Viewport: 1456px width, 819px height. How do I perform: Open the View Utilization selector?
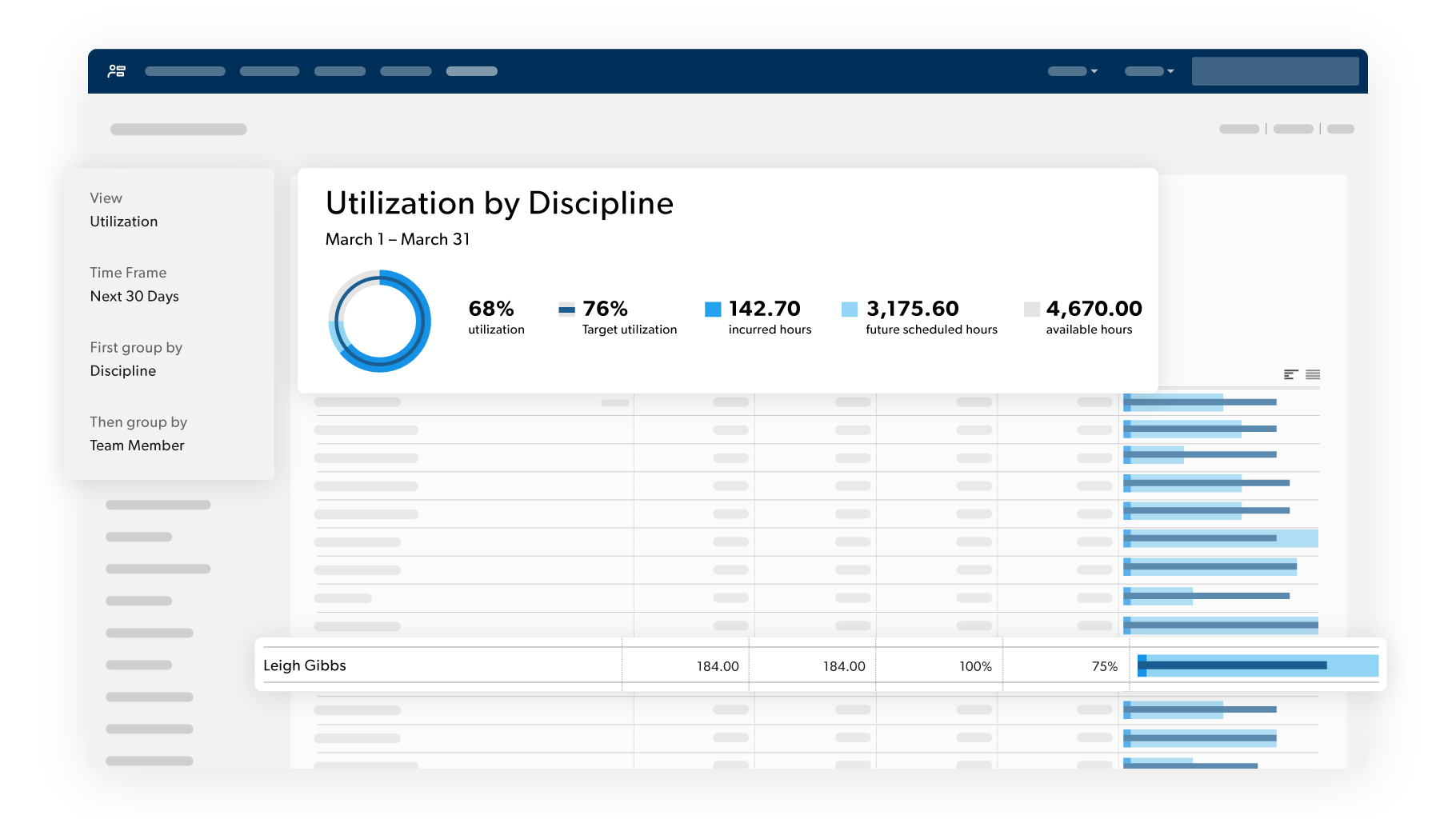[x=124, y=222]
